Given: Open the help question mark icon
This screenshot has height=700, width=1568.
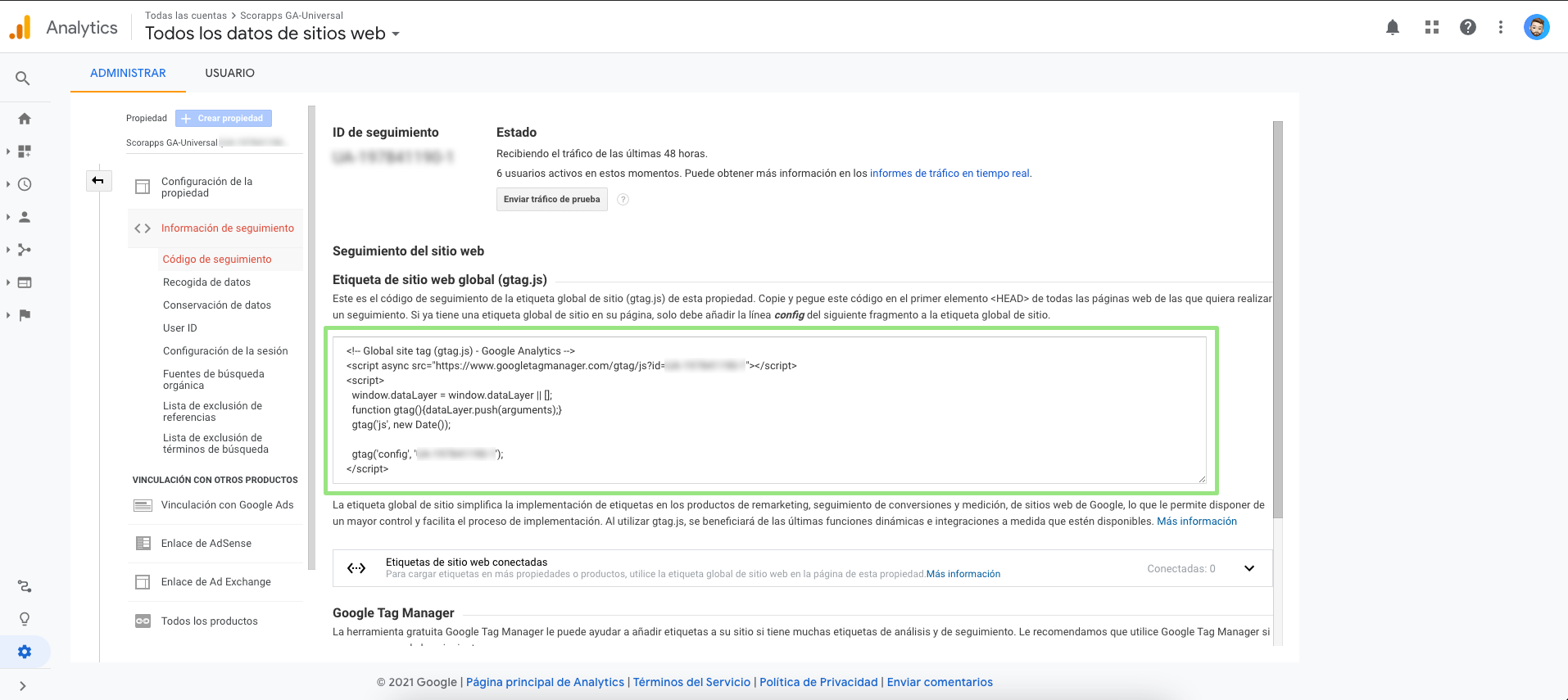Looking at the screenshot, I should tap(1468, 27).
